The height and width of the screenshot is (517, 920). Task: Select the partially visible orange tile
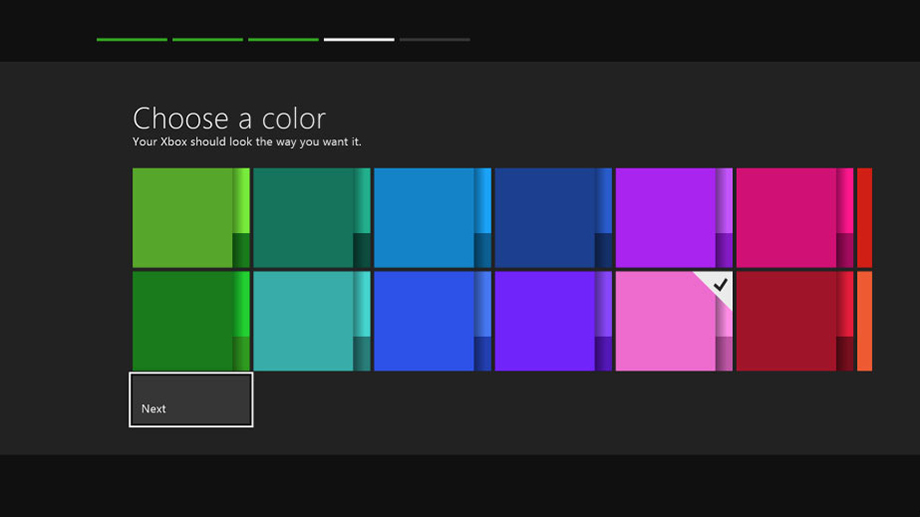[865, 321]
